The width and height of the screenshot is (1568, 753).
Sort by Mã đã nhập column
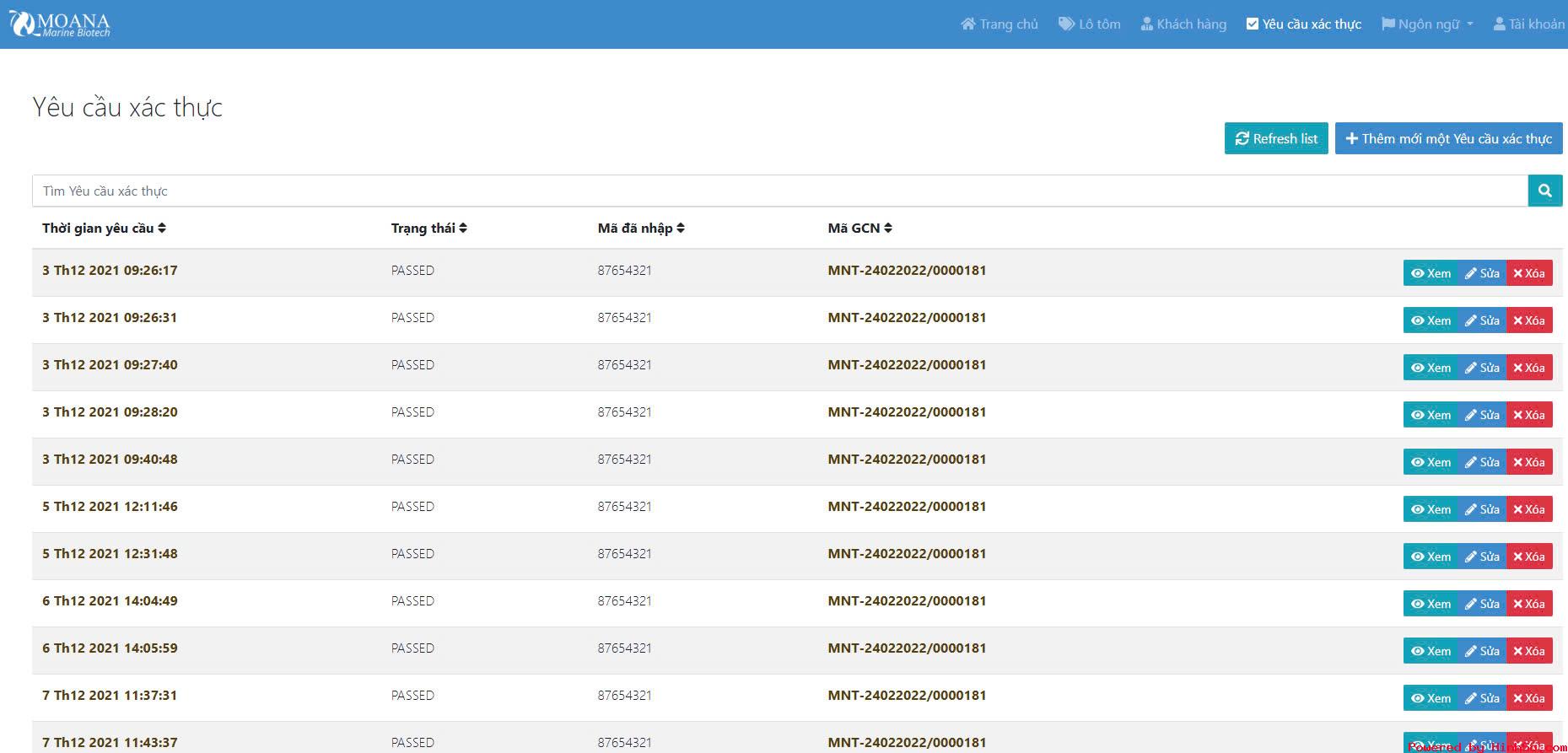[x=641, y=229]
